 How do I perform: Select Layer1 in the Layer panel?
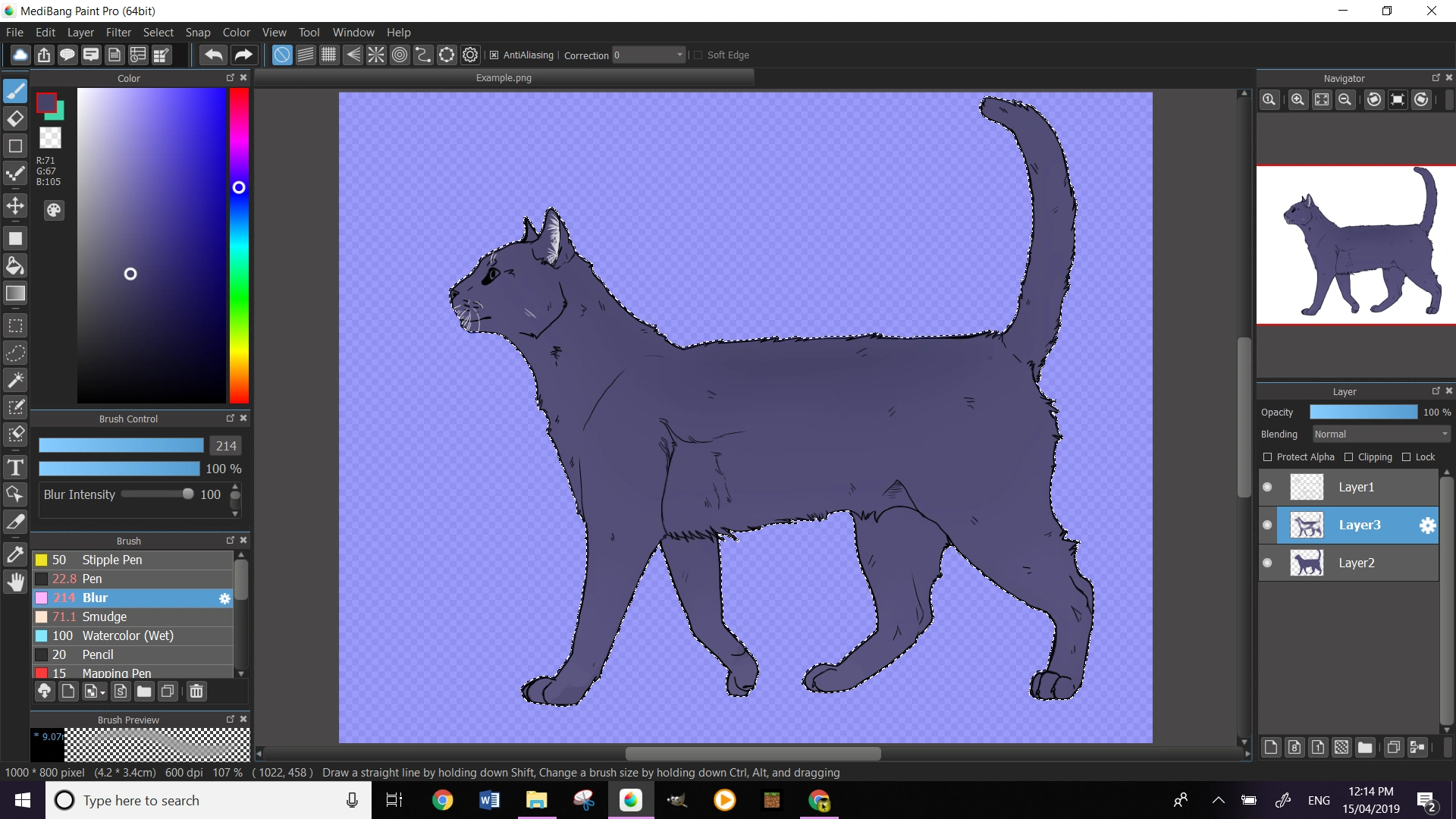pos(1356,487)
